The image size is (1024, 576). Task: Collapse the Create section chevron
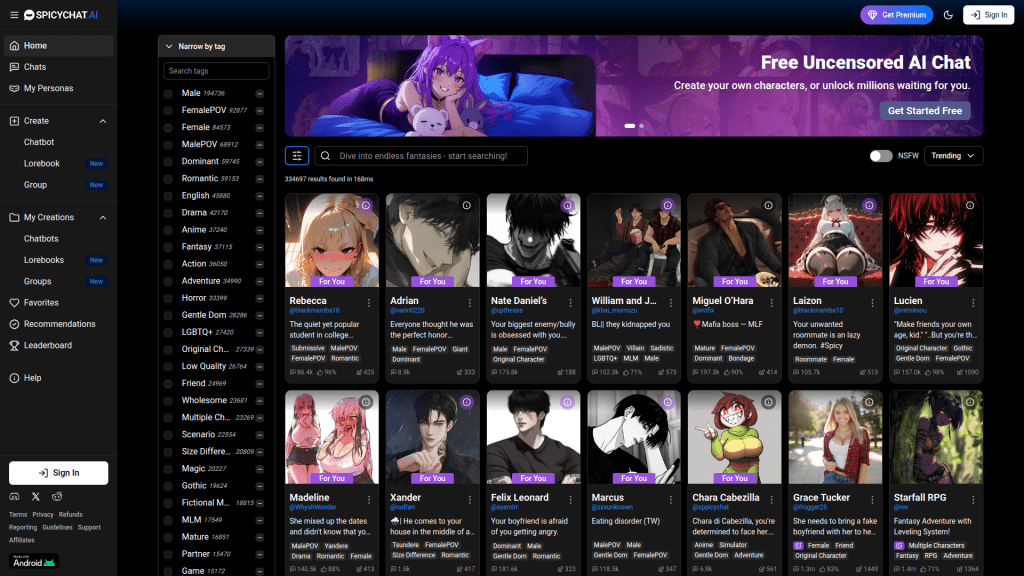click(103, 121)
